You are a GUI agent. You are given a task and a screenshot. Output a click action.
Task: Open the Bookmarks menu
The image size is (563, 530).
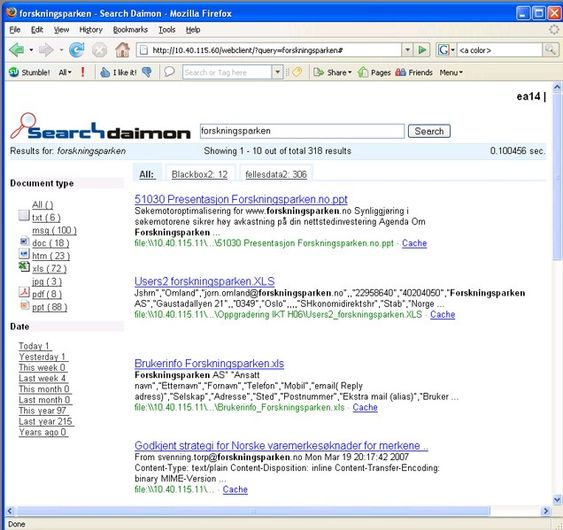click(x=130, y=30)
